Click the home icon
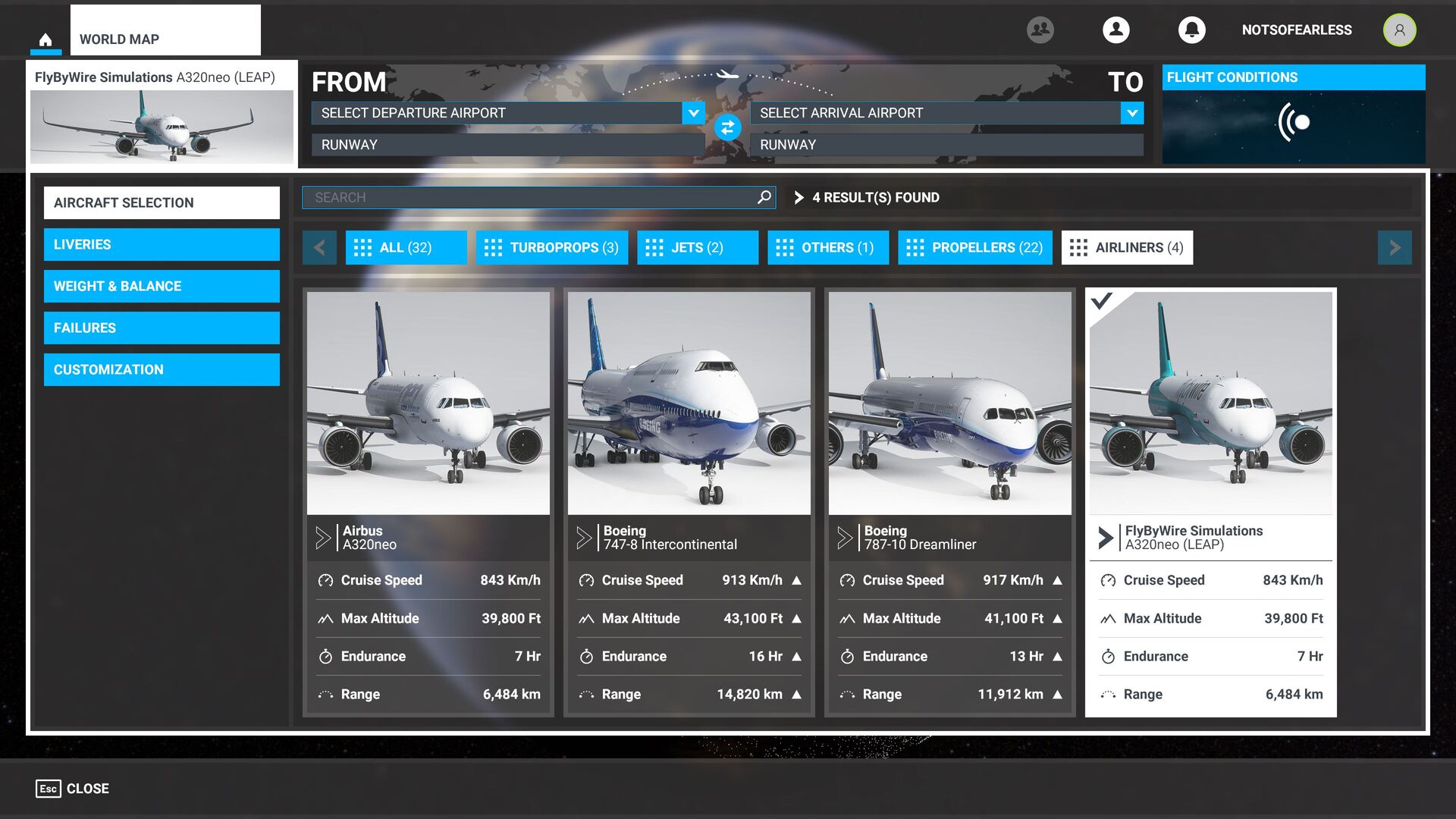This screenshot has width=1456, height=819. 45,39
